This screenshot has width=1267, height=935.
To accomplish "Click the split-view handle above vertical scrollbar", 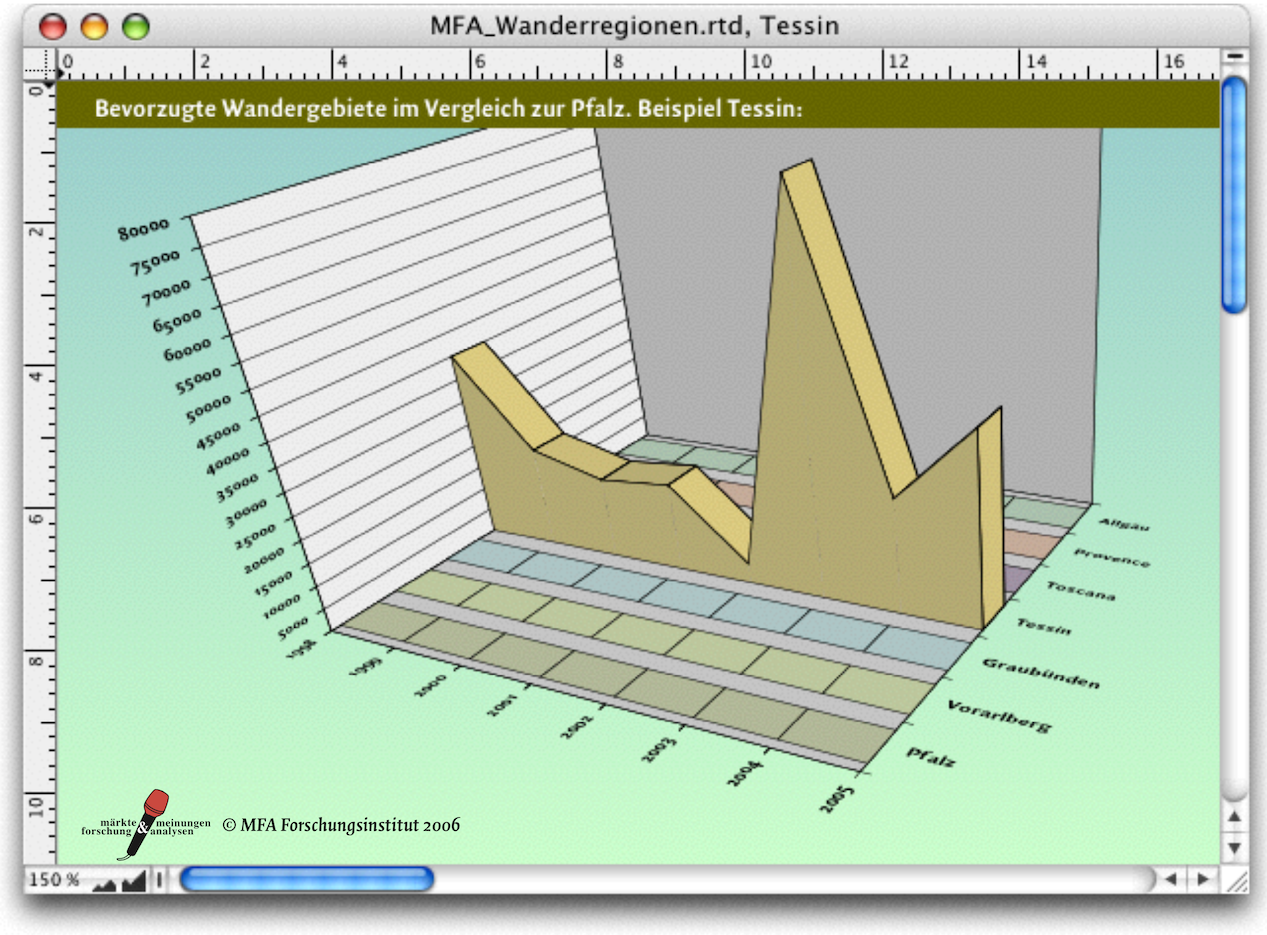I will (x=1235, y=58).
